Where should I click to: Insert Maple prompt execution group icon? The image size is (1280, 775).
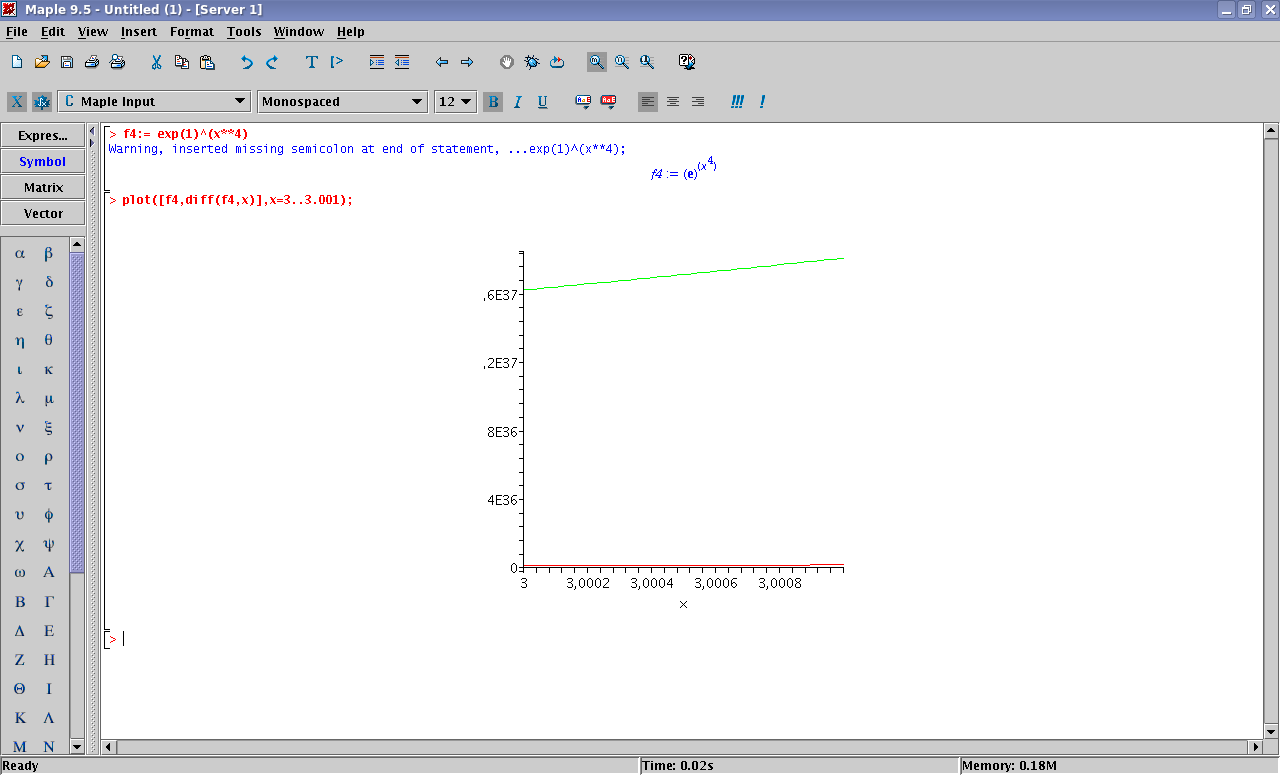[x=337, y=62]
